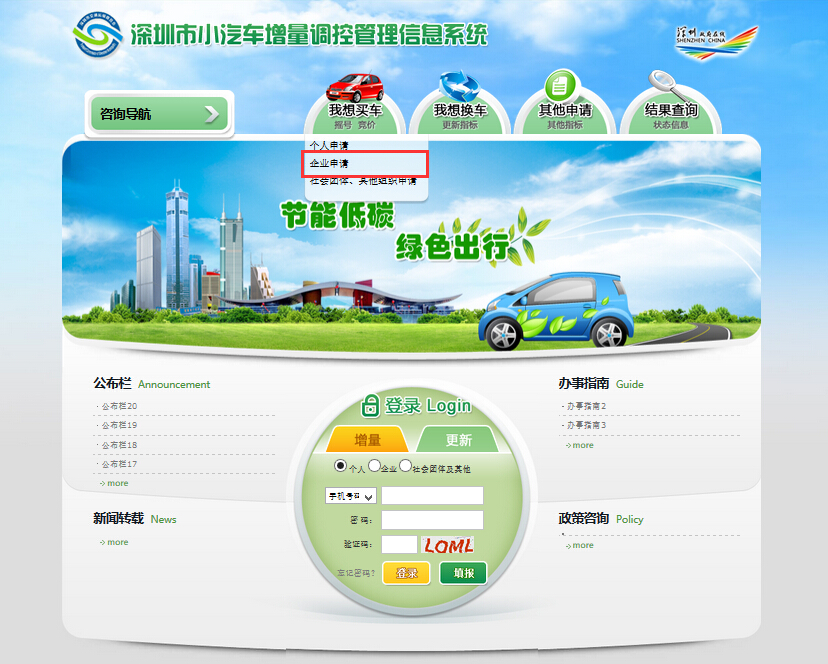Click the 忘记密码? link
The width and height of the screenshot is (828, 664).
point(357,573)
